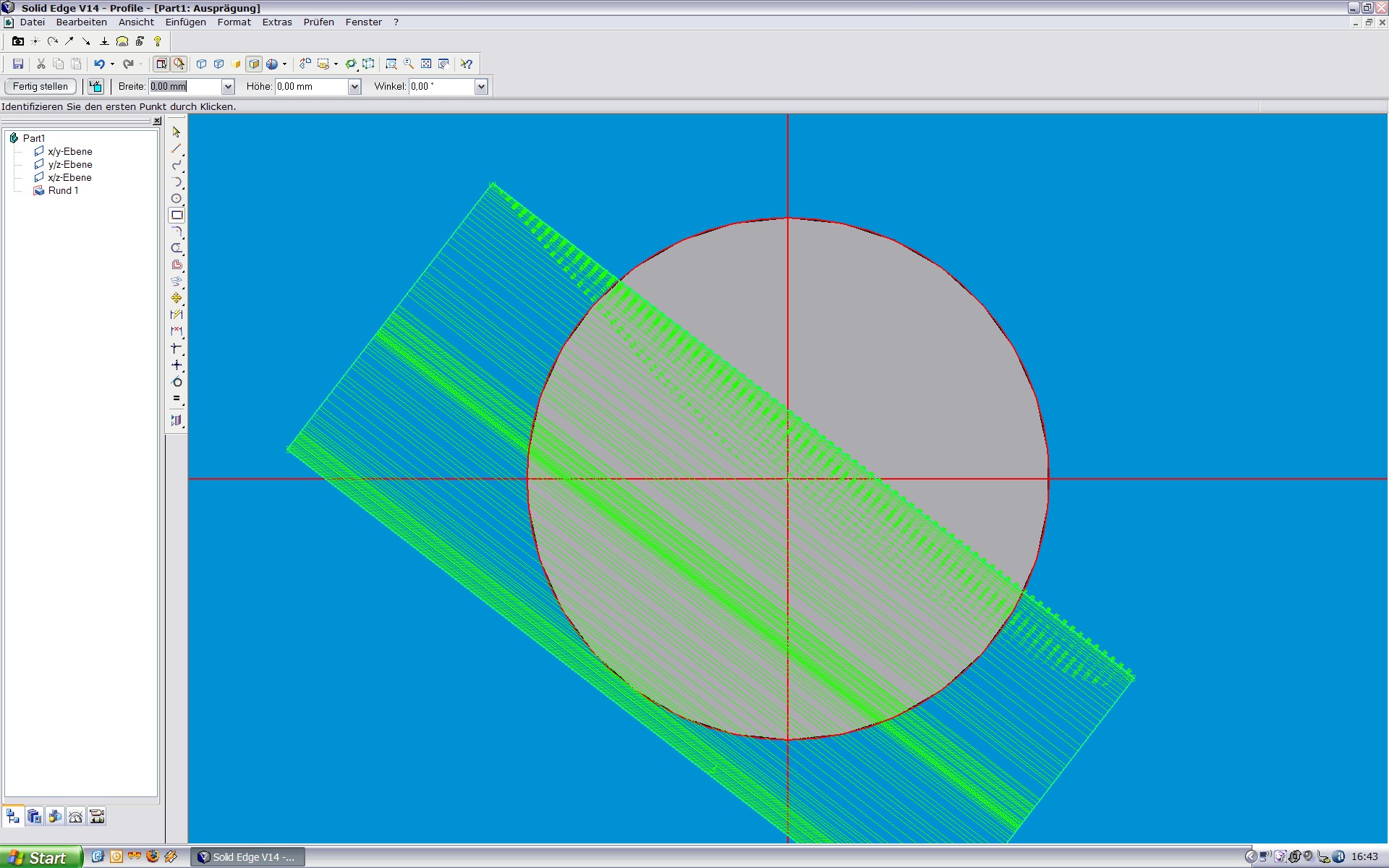Open the undo history dropdown arrow

[x=112, y=64]
